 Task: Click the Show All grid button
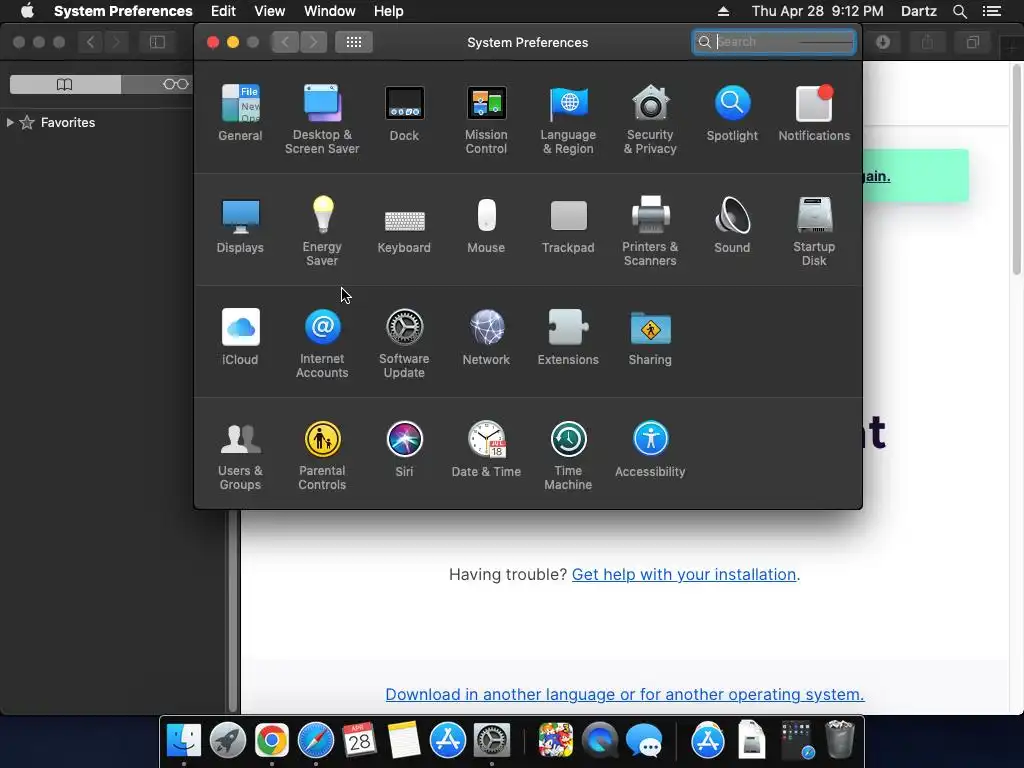pyautogui.click(x=354, y=42)
